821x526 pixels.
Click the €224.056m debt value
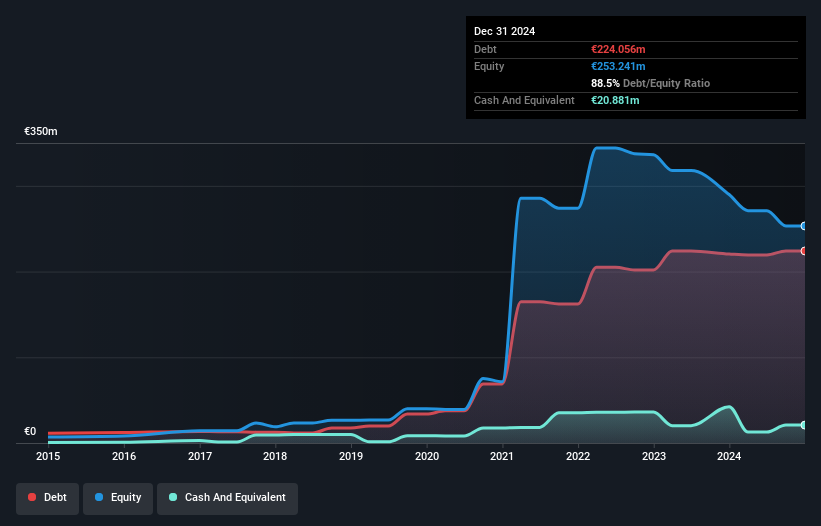tap(618, 49)
